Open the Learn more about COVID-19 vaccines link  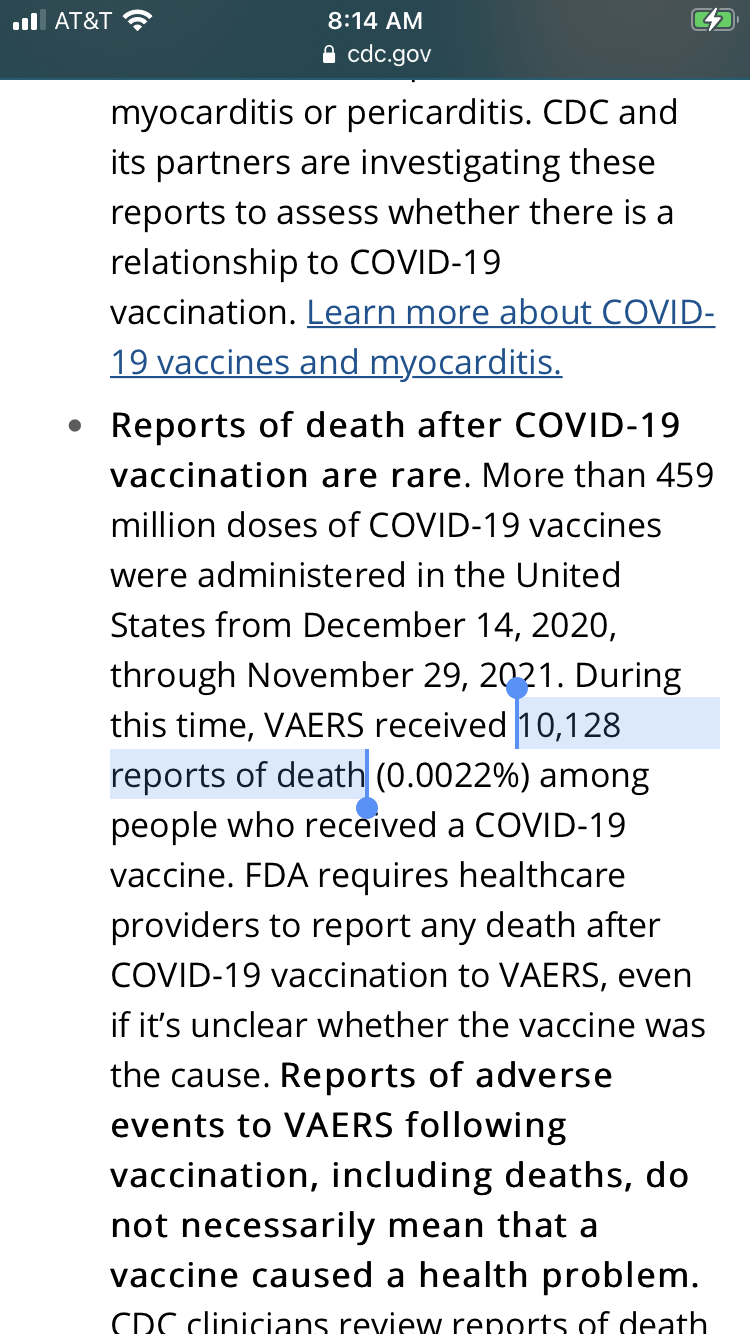click(x=510, y=313)
